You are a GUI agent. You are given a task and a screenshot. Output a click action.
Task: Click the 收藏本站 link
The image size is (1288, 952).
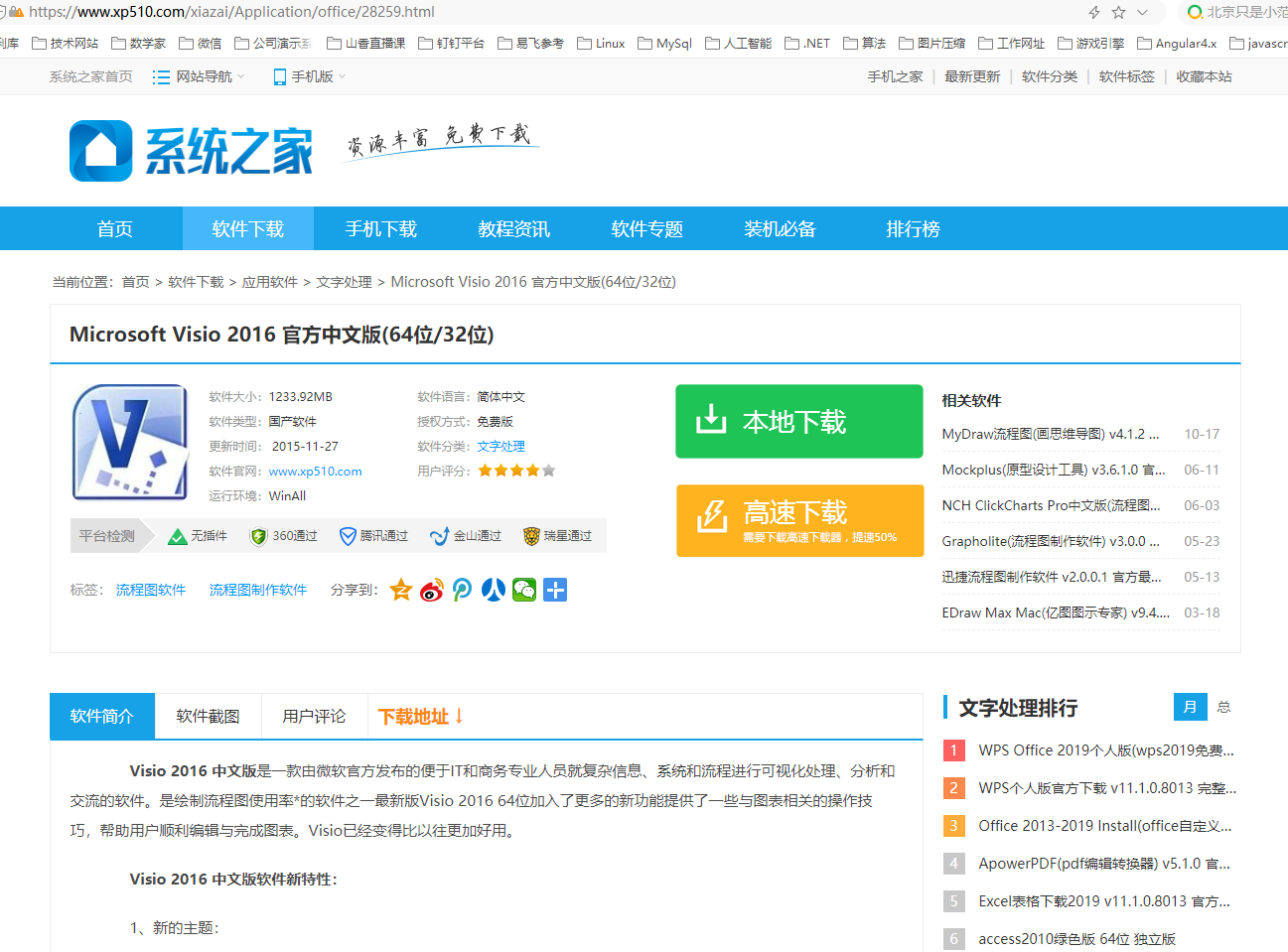coord(1205,76)
